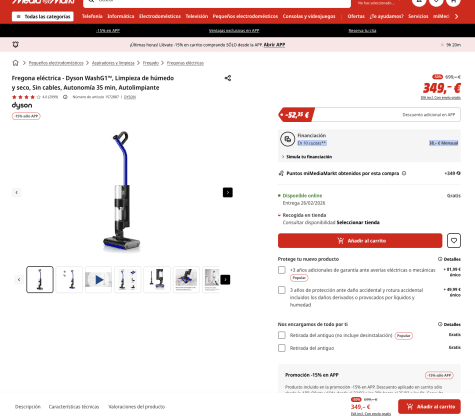Screen dimensions: 475x416
Task: Open info icon beside miMediaMarkt points
Action: (x=404, y=173)
